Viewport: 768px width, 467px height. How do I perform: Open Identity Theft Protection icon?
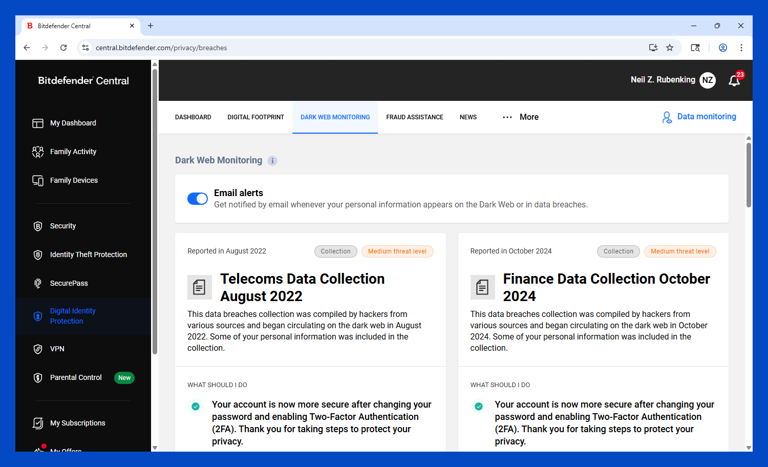[38, 255]
